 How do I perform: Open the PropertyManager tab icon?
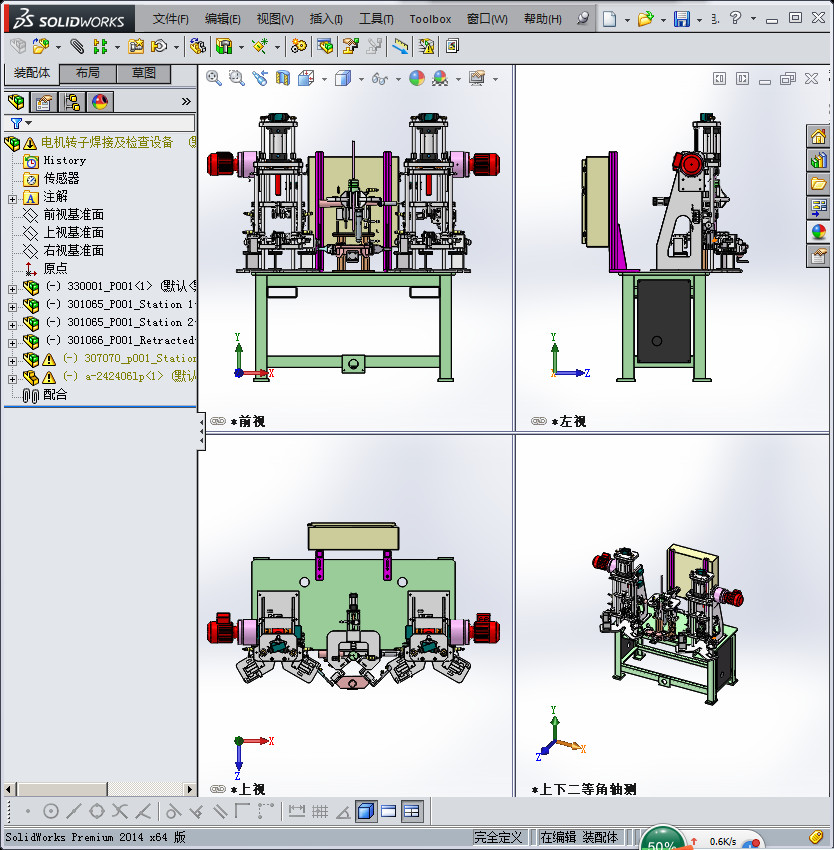pos(44,102)
